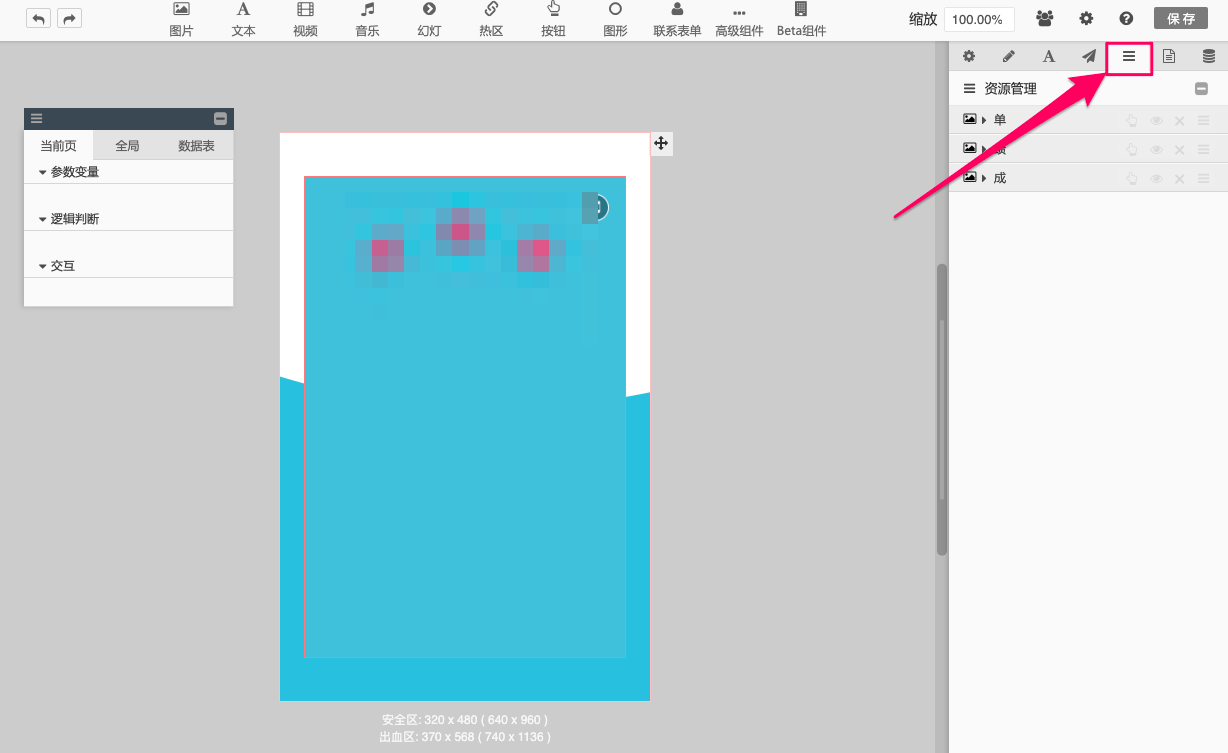Open the 联系表单 contact form component
The image size is (1228, 753).
pyautogui.click(x=677, y=19)
